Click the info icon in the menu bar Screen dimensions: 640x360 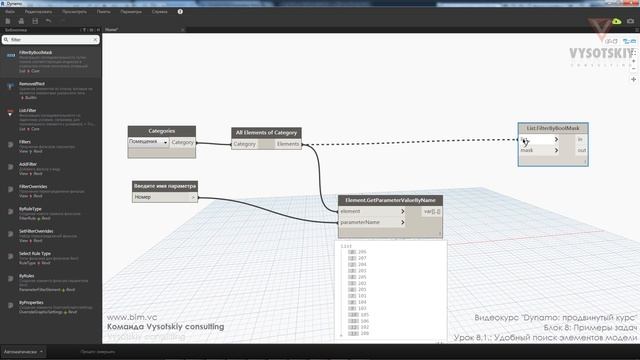[180, 11]
